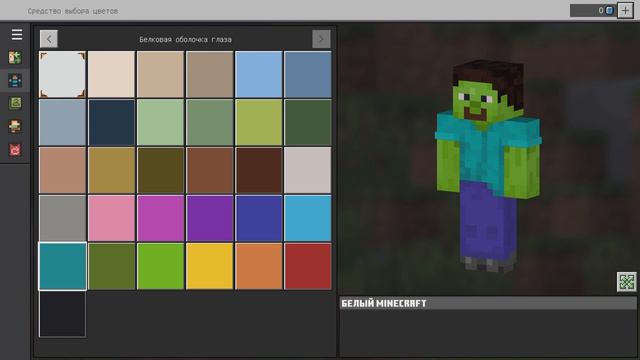
Task: Select the steel blue swatch in top row
Action: (x=308, y=74)
